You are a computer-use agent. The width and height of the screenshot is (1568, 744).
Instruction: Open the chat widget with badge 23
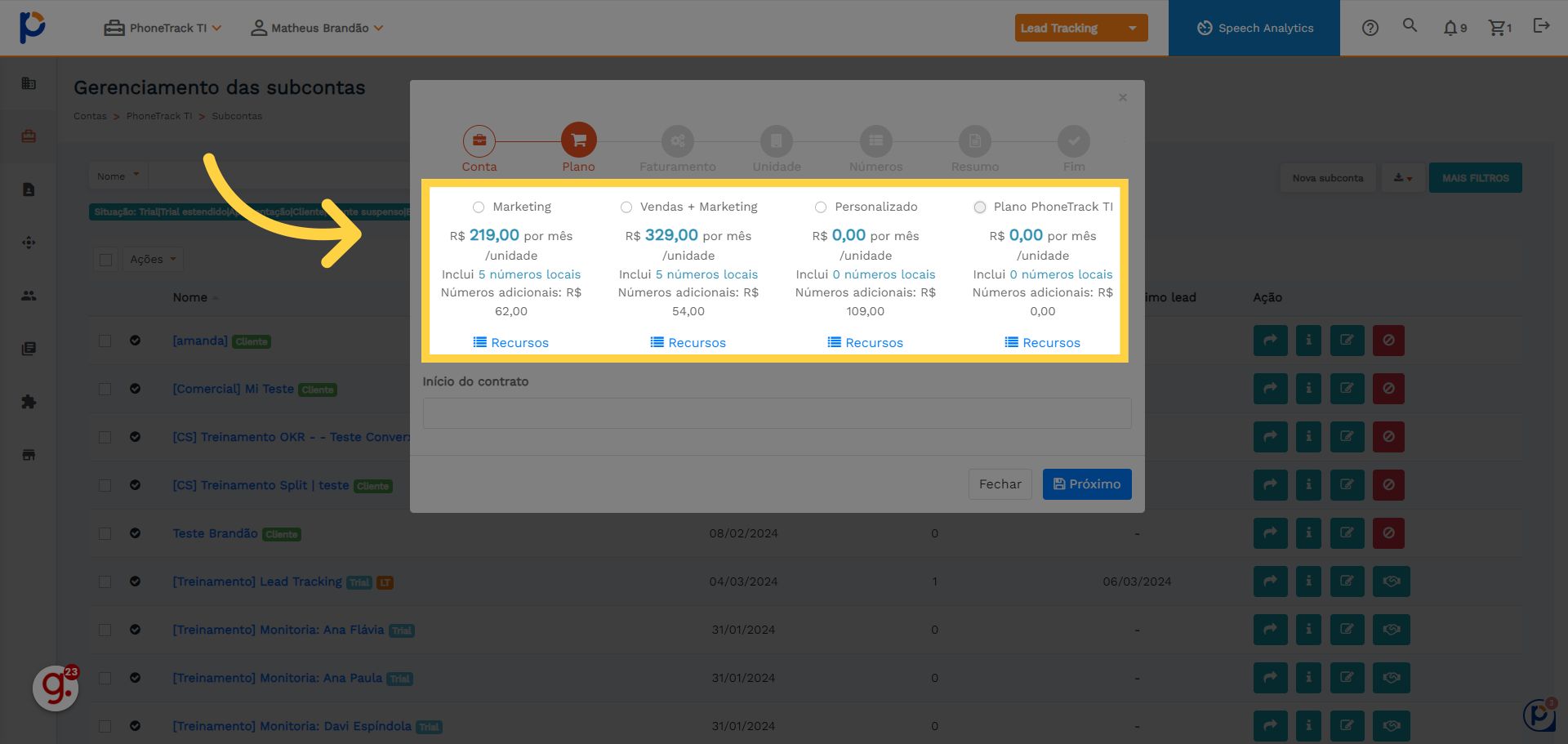tap(56, 688)
